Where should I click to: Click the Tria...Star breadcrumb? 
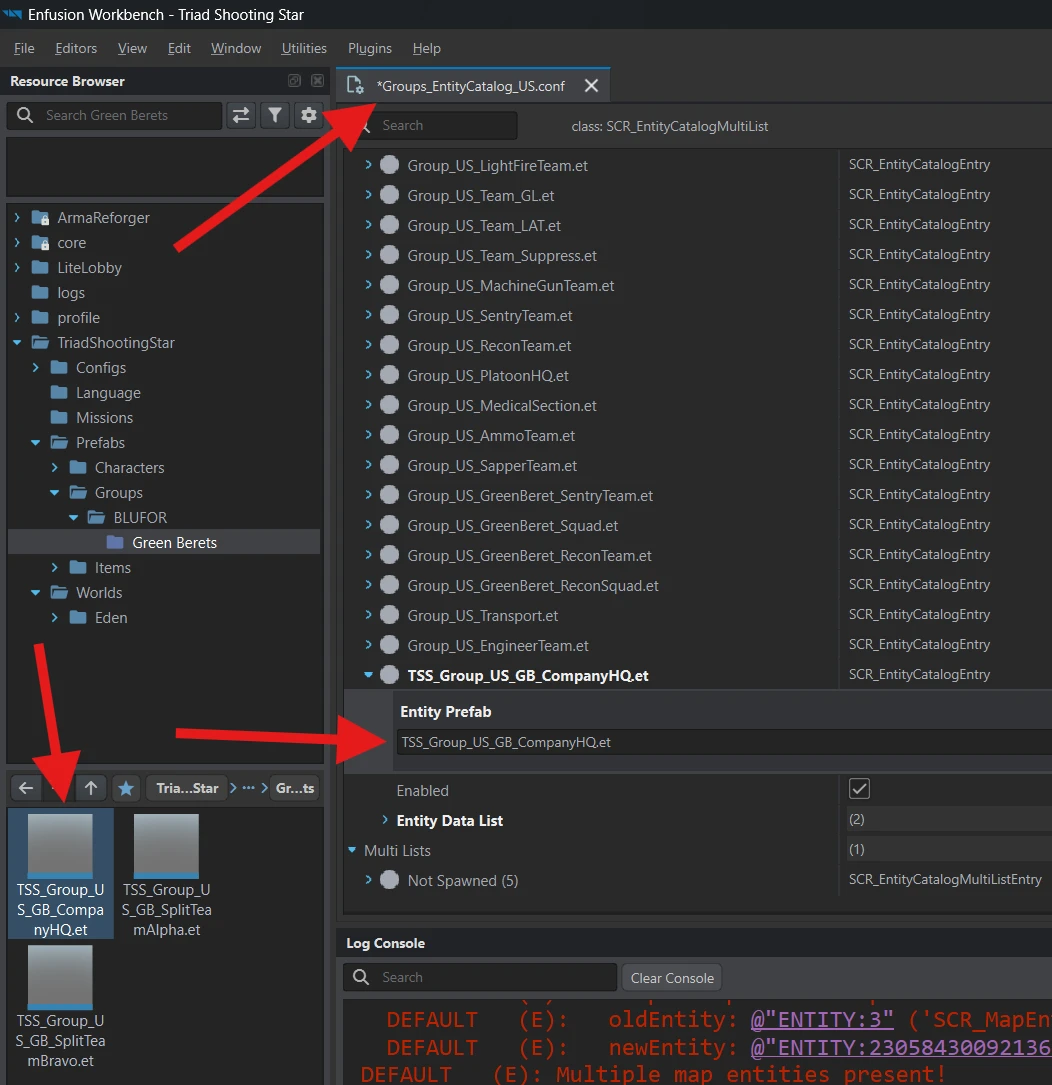(x=187, y=788)
